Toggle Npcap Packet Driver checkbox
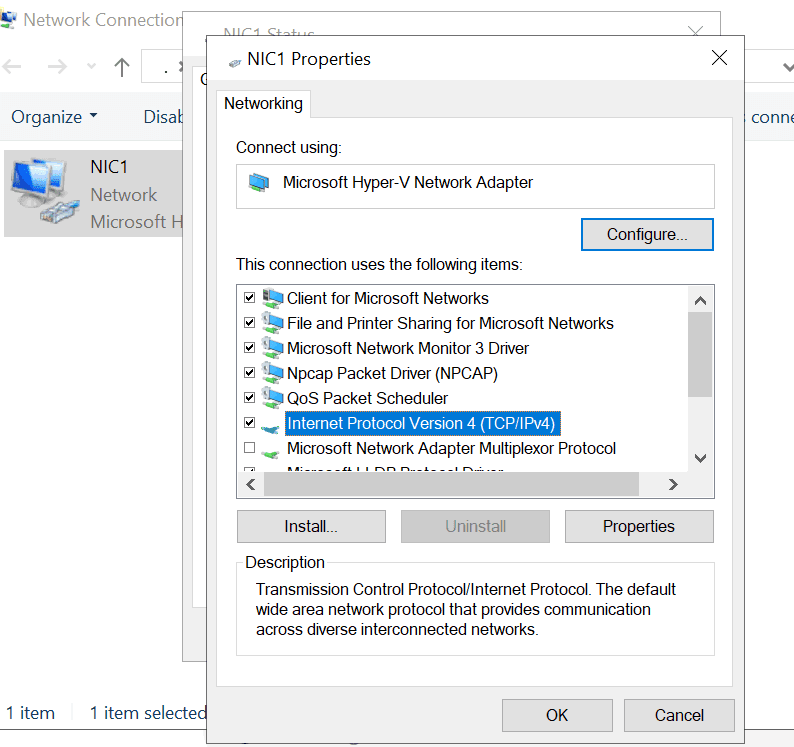This screenshot has height=747, width=794. 249,372
